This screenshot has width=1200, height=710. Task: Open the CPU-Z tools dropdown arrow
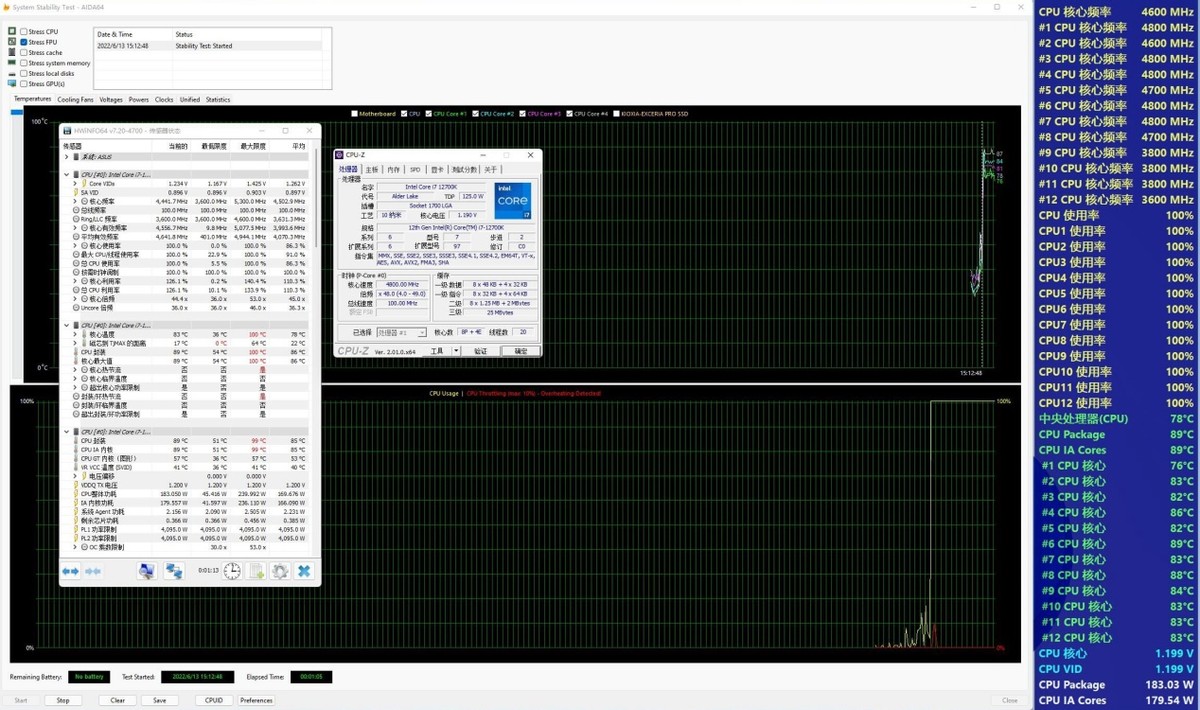[x=456, y=351]
